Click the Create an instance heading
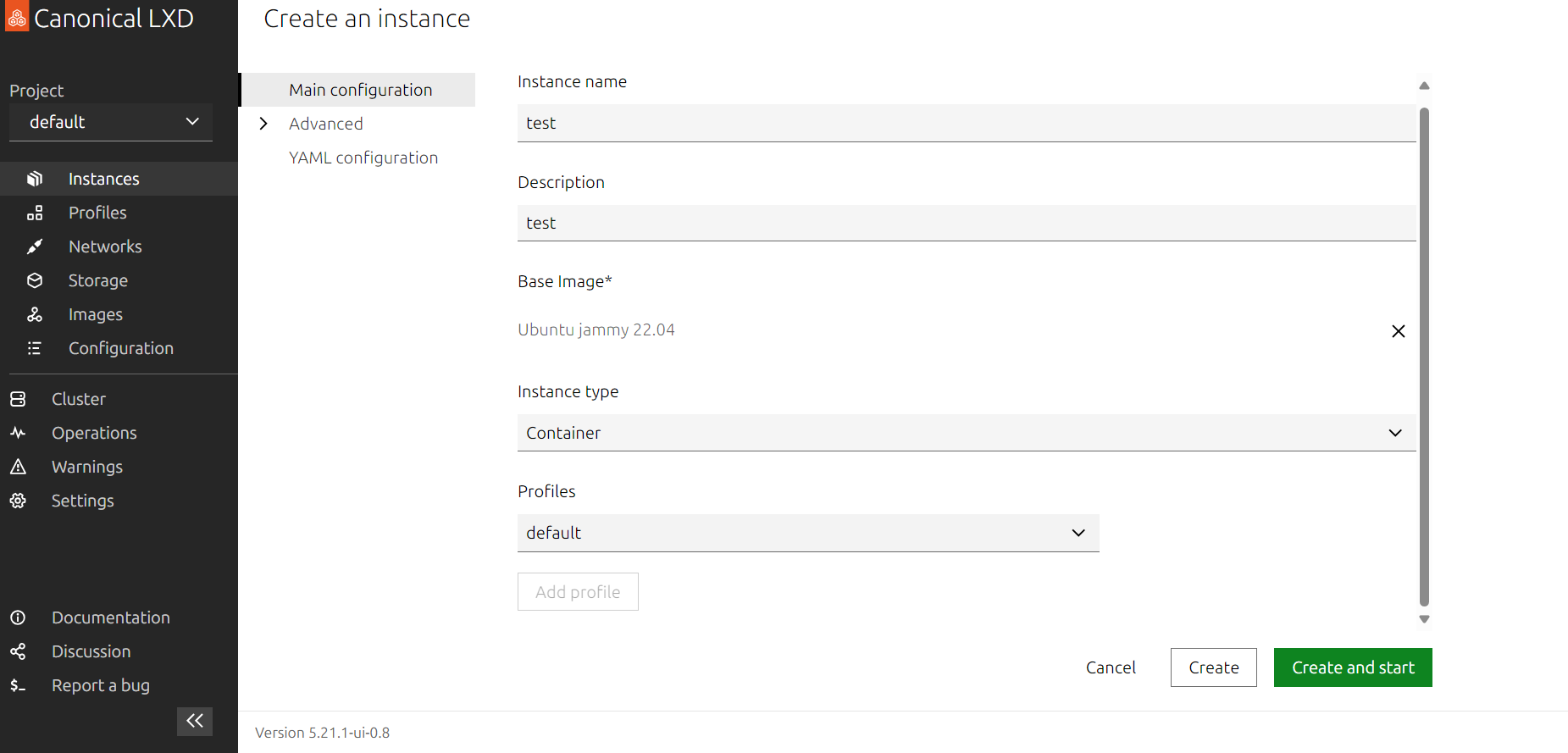 [x=367, y=19]
